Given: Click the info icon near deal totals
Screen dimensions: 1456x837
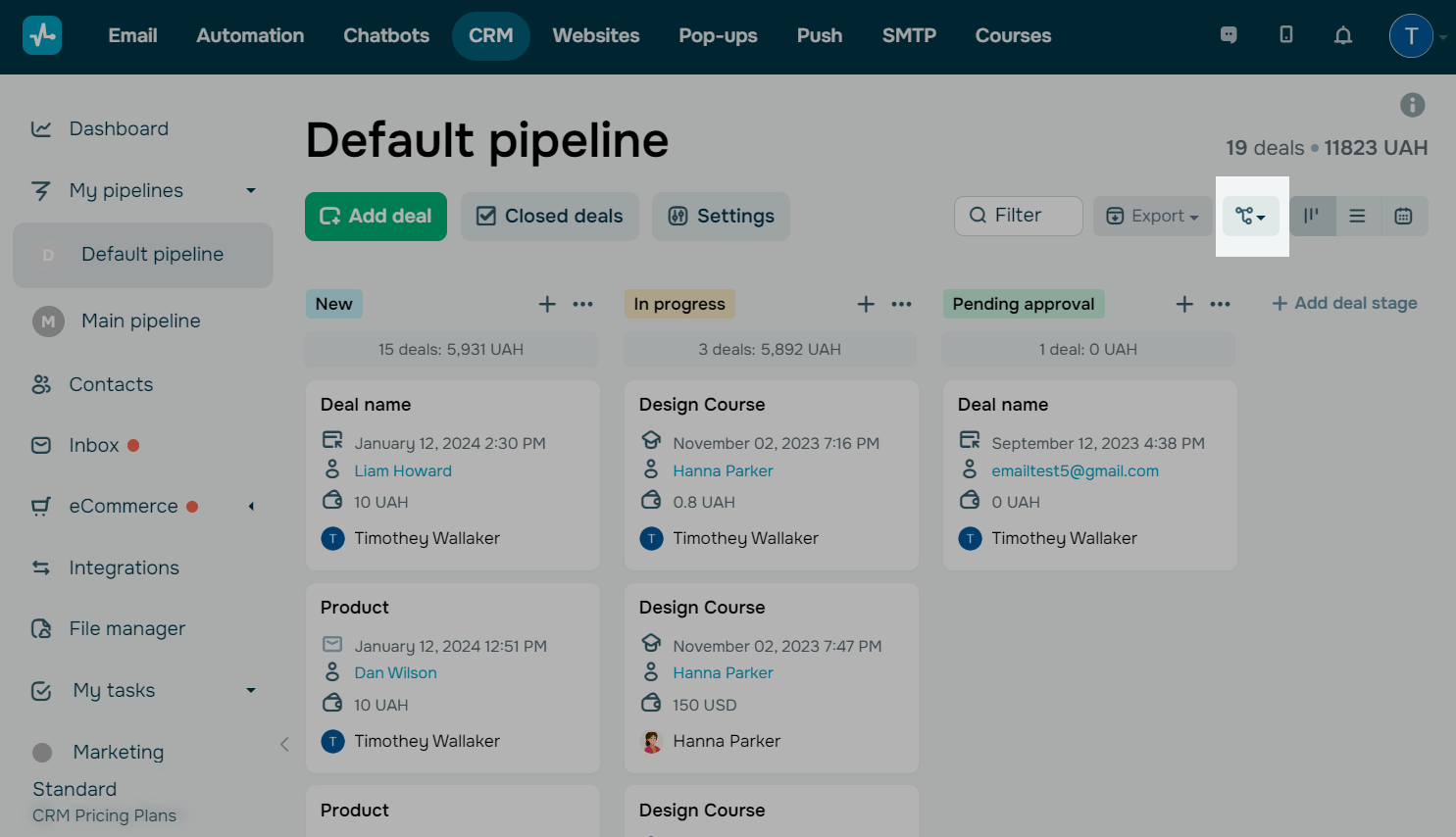Looking at the screenshot, I should [x=1412, y=105].
